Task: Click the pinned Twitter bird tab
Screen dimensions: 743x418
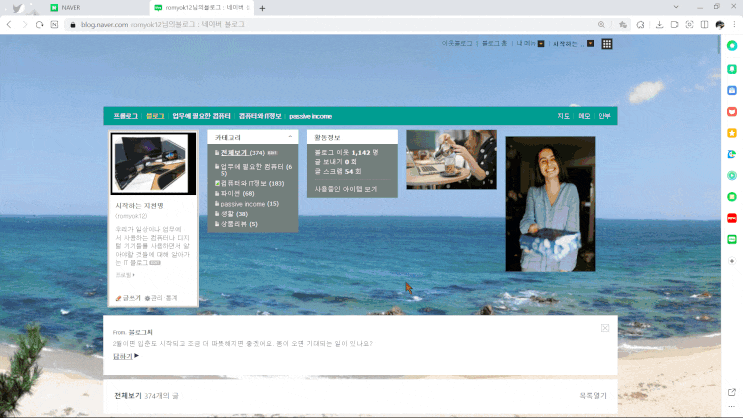Action: tap(18, 8)
